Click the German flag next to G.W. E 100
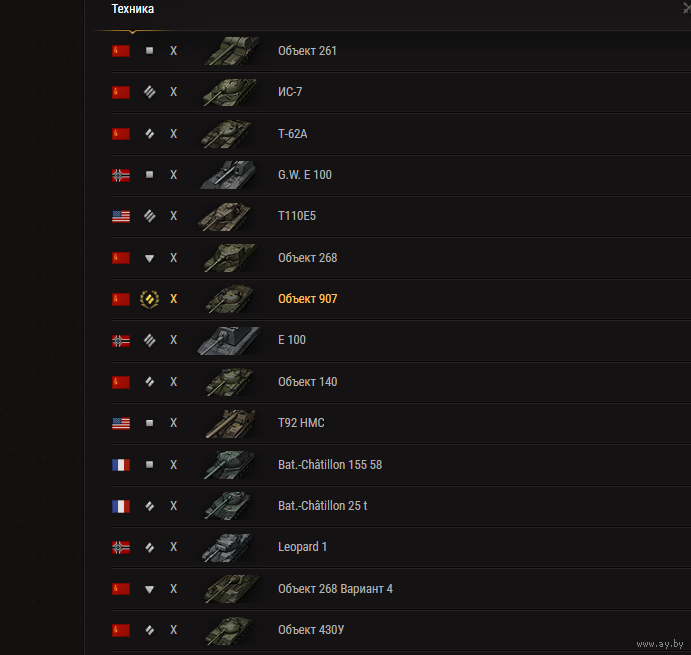This screenshot has width=691, height=655. pyautogui.click(x=121, y=175)
